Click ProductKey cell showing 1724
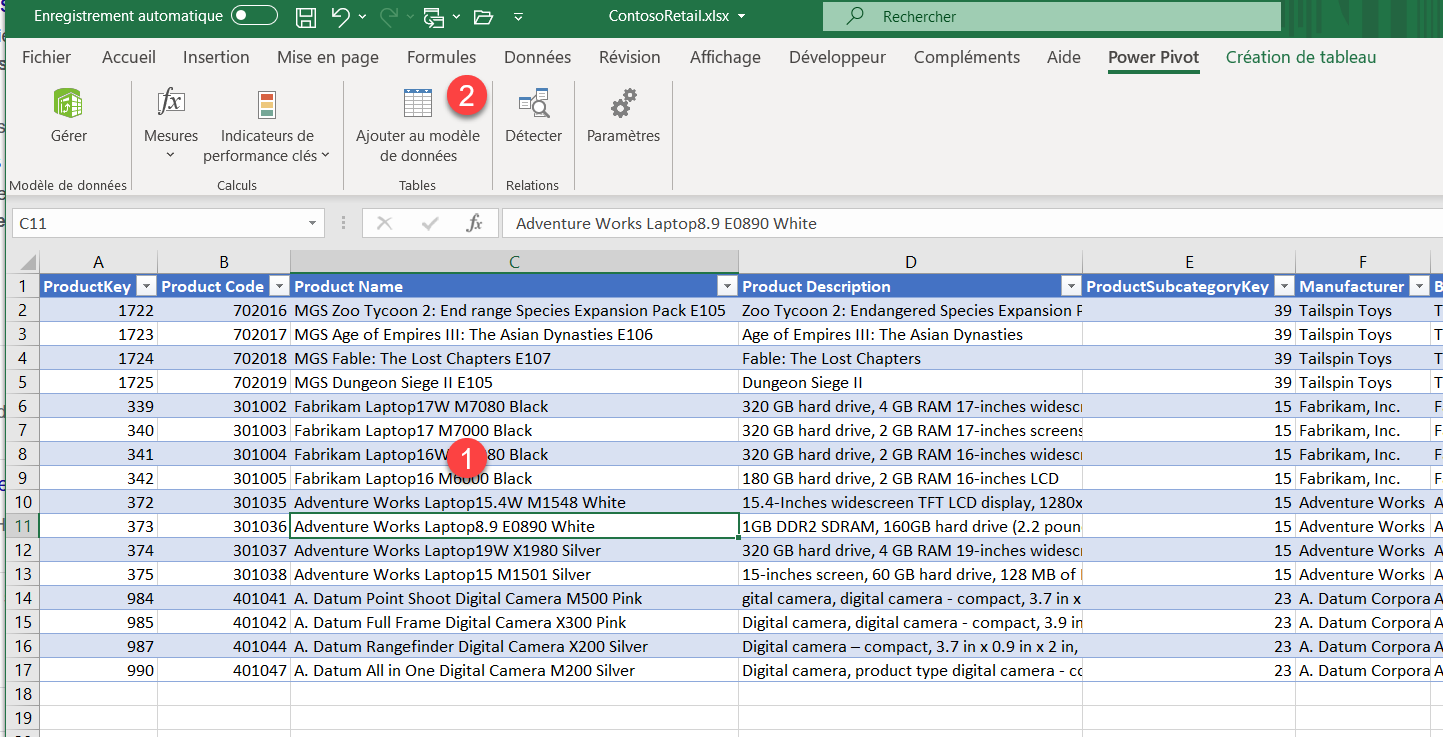This screenshot has height=737, width=1443. [98, 358]
